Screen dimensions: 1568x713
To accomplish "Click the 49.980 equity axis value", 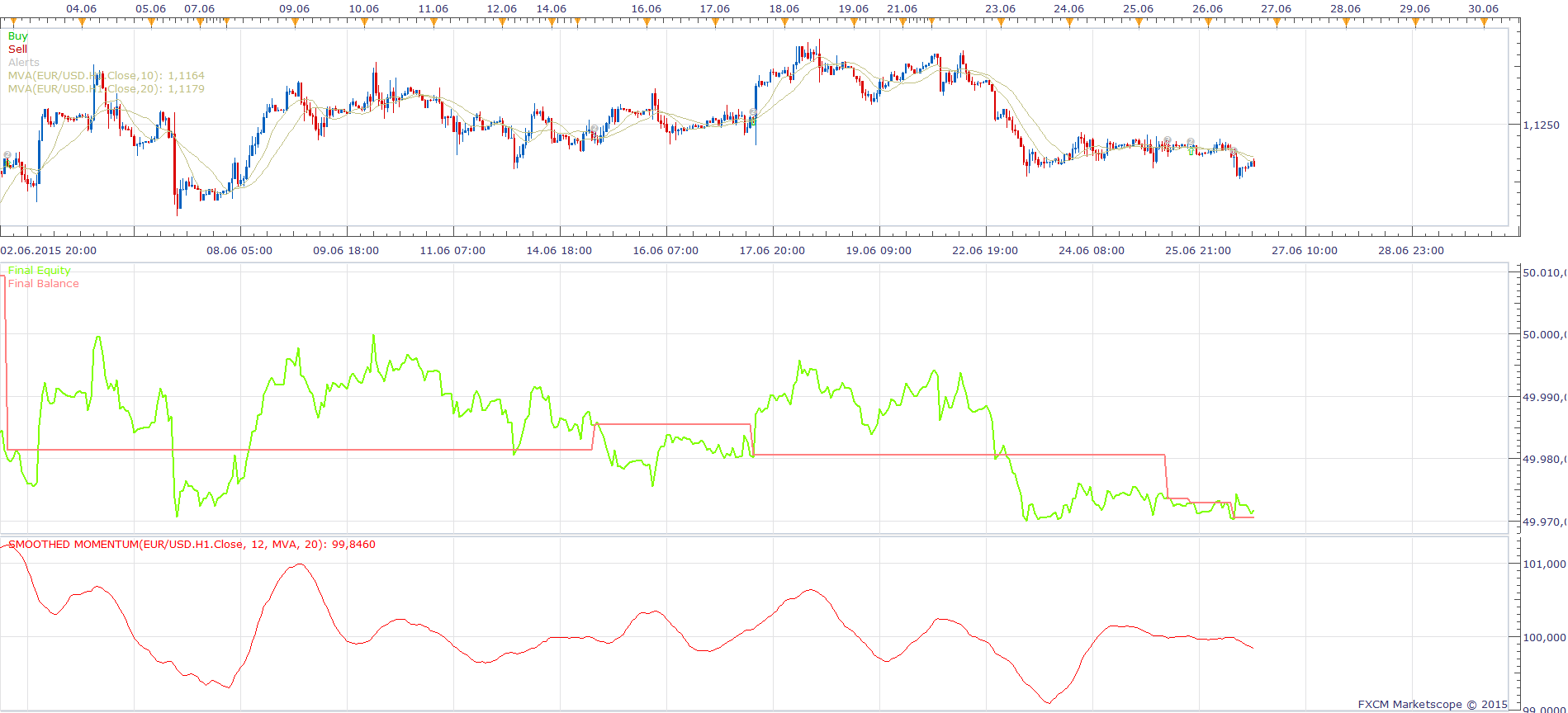I will coord(1543,460).
